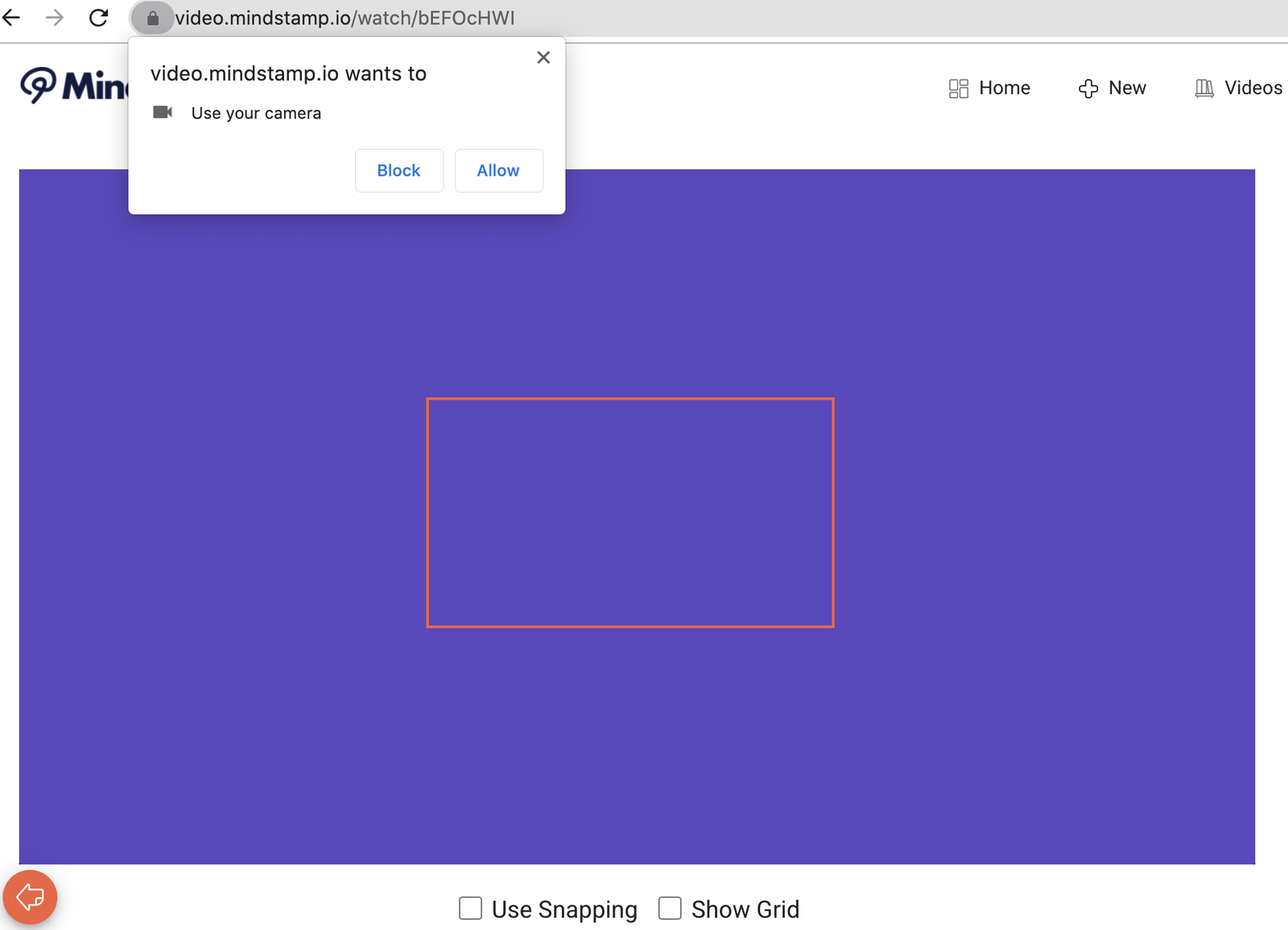Click the "Use your camera" text

point(256,114)
